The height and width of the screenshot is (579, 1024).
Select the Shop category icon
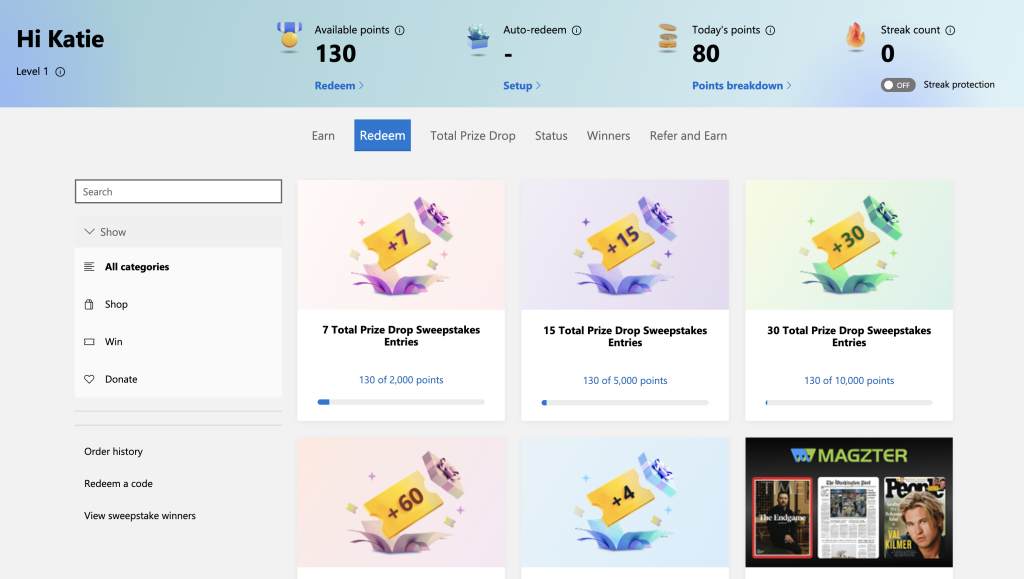pos(88,304)
